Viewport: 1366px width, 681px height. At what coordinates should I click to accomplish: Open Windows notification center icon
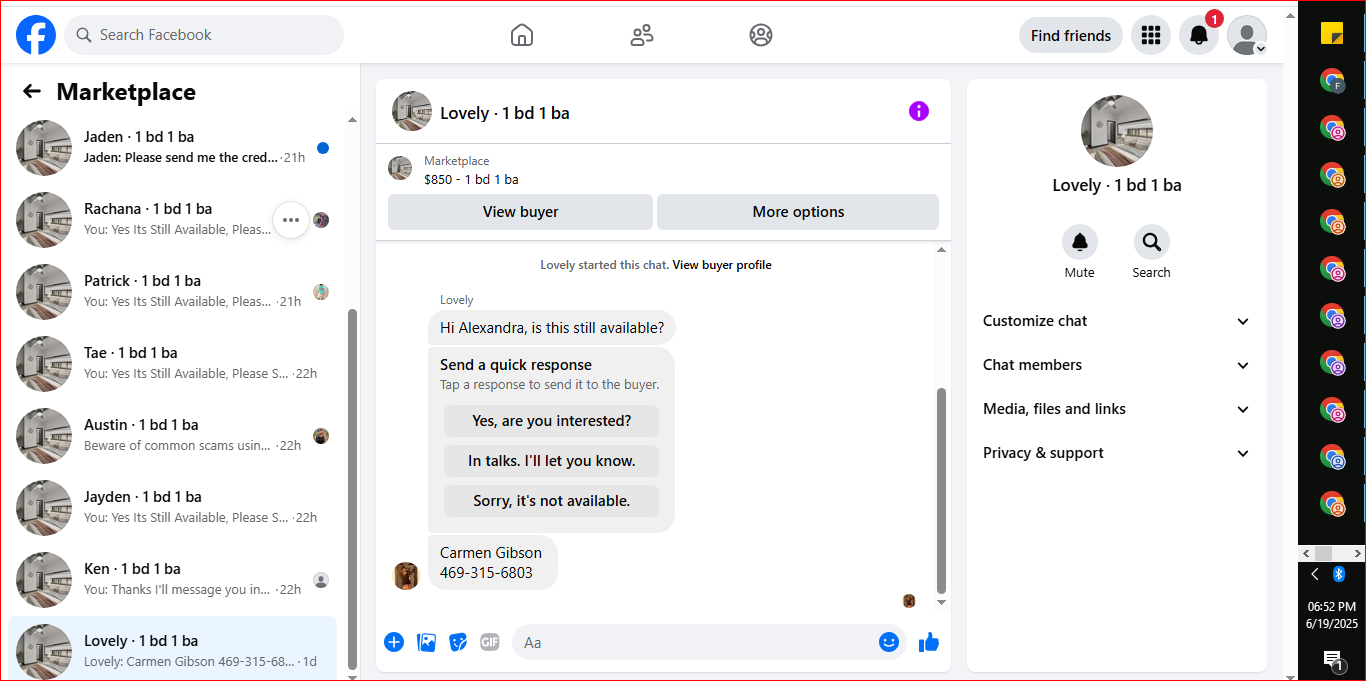pos(1332,659)
